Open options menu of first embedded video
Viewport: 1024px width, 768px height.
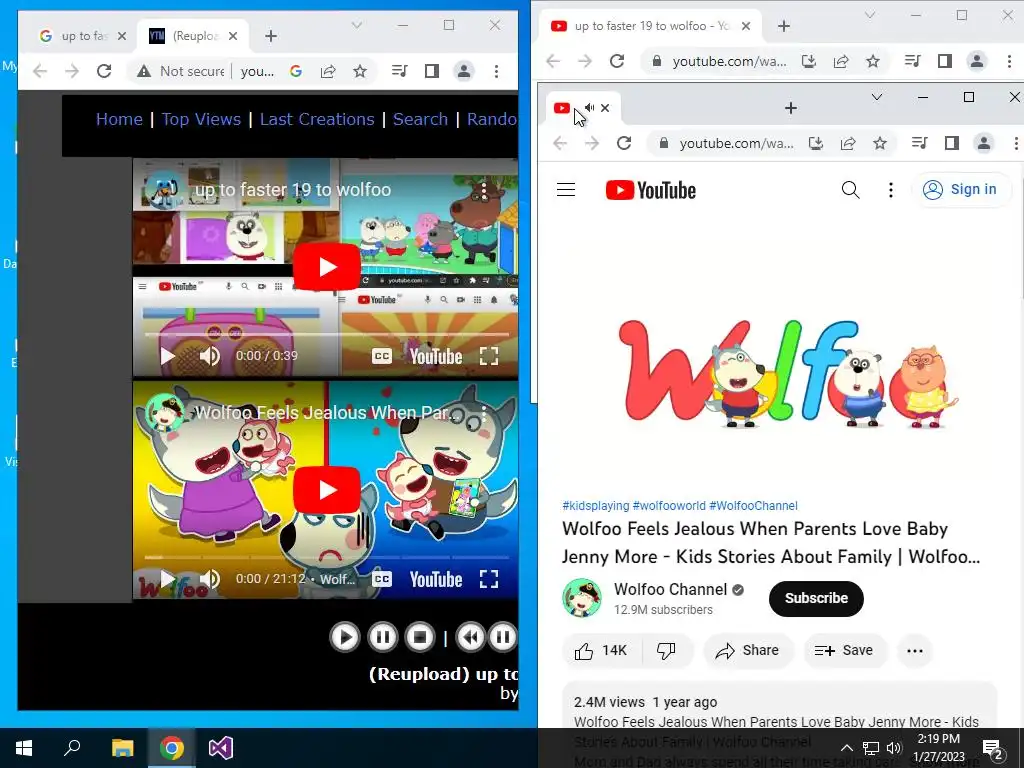484,190
